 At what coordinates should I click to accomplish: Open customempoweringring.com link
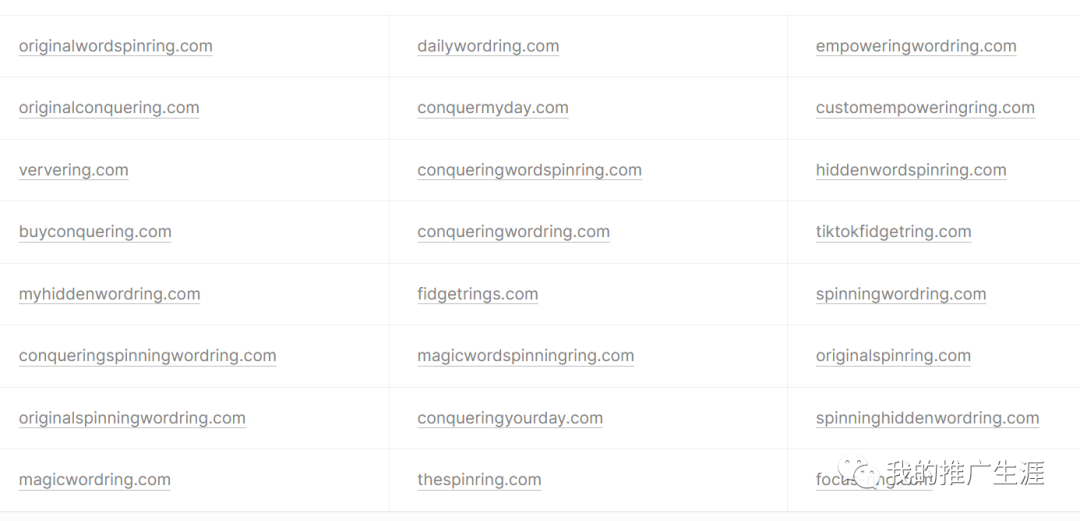point(925,108)
